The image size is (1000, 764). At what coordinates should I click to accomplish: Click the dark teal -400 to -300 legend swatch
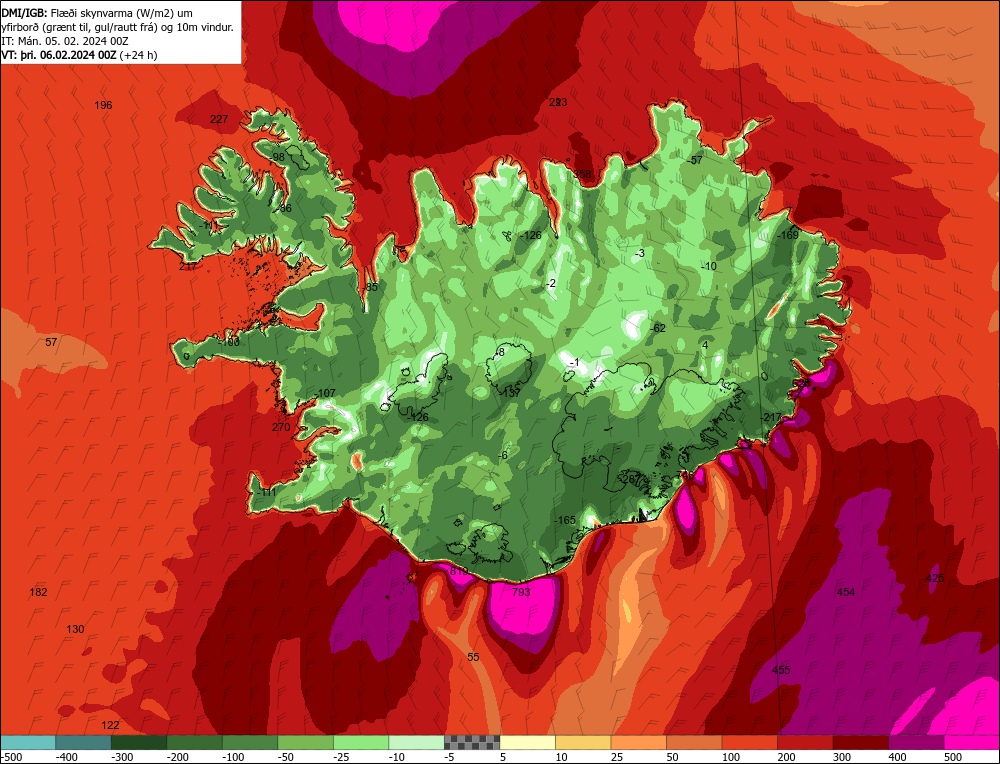coord(83,742)
